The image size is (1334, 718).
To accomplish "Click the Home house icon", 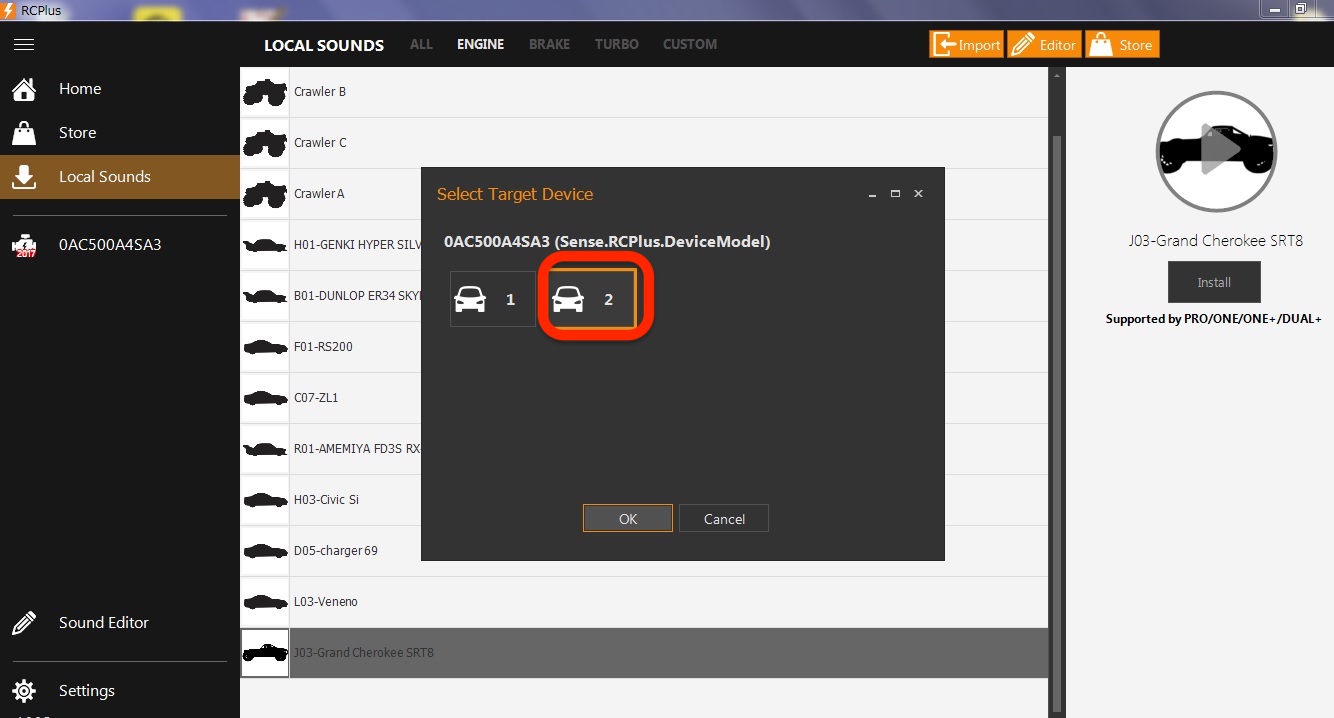I will (x=25, y=89).
